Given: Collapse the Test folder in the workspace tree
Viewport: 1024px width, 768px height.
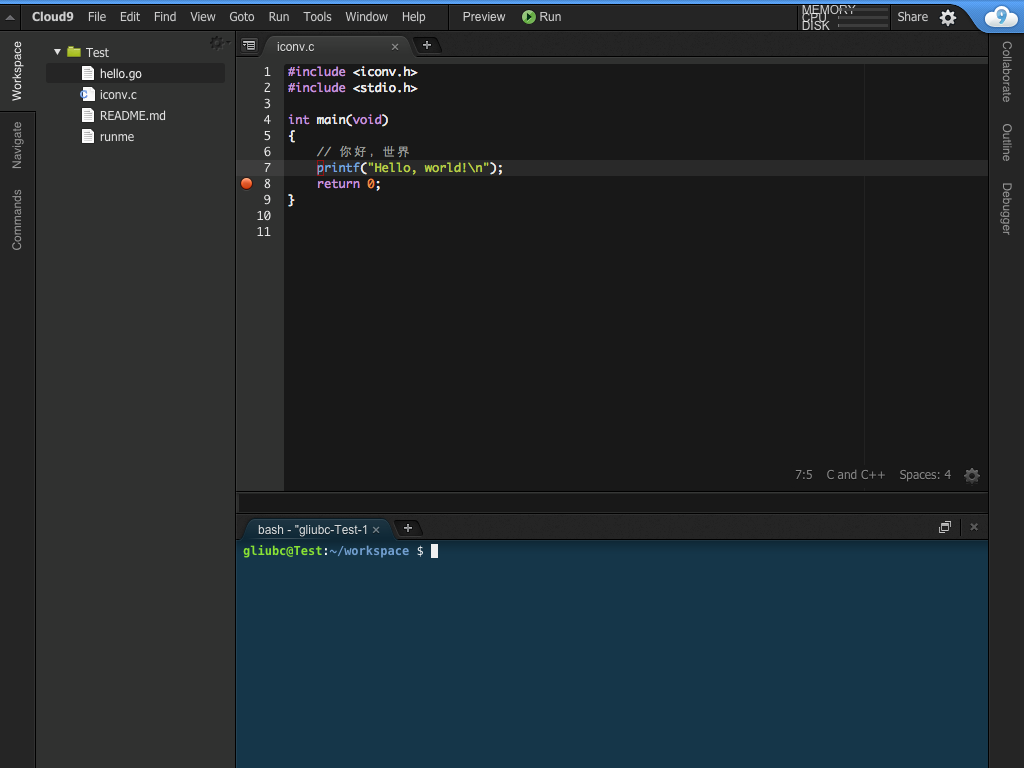Looking at the screenshot, I should coord(57,51).
